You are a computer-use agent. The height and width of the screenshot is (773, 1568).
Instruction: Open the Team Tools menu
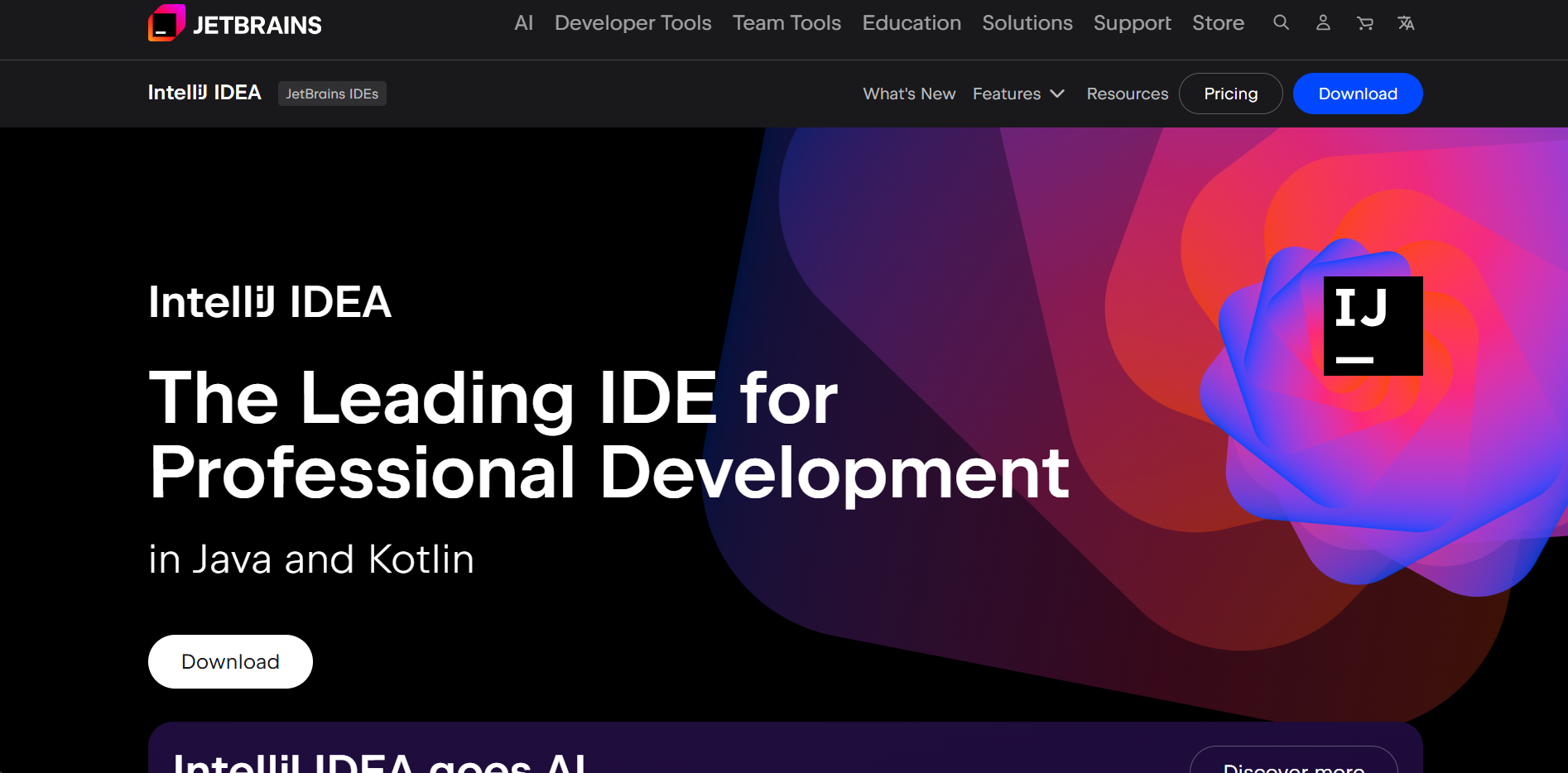coord(786,23)
